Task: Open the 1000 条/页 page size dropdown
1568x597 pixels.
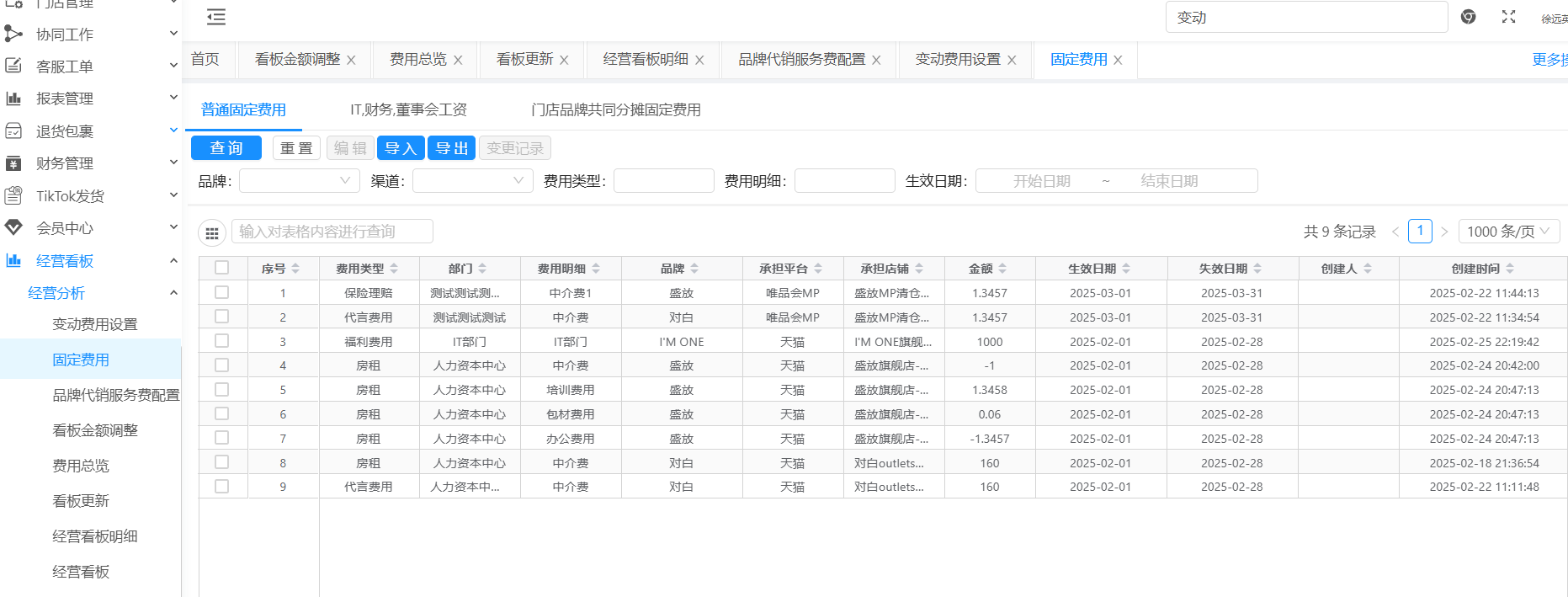Action: point(1508,232)
